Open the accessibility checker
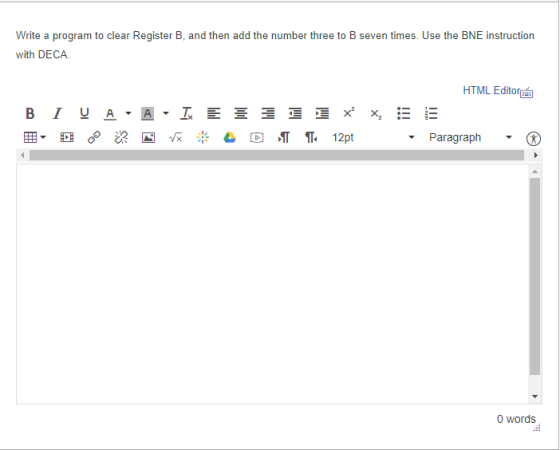 click(534, 138)
